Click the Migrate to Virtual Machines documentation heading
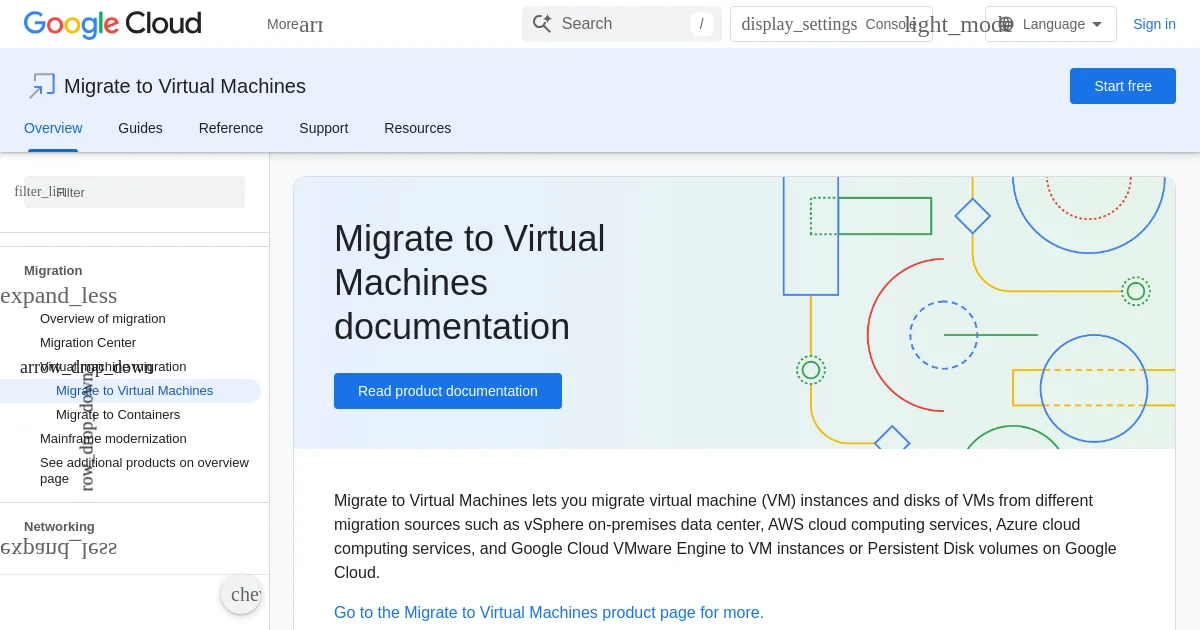The width and height of the screenshot is (1200, 630). [470, 283]
